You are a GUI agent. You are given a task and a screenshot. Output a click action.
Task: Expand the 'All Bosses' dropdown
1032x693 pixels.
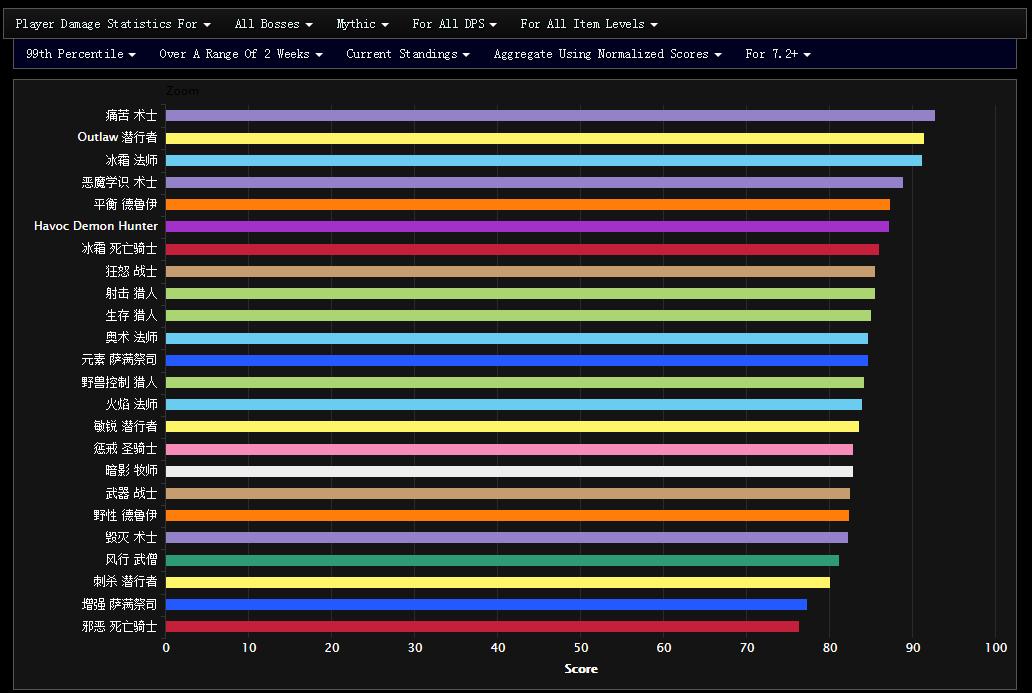pyautogui.click(x=273, y=24)
